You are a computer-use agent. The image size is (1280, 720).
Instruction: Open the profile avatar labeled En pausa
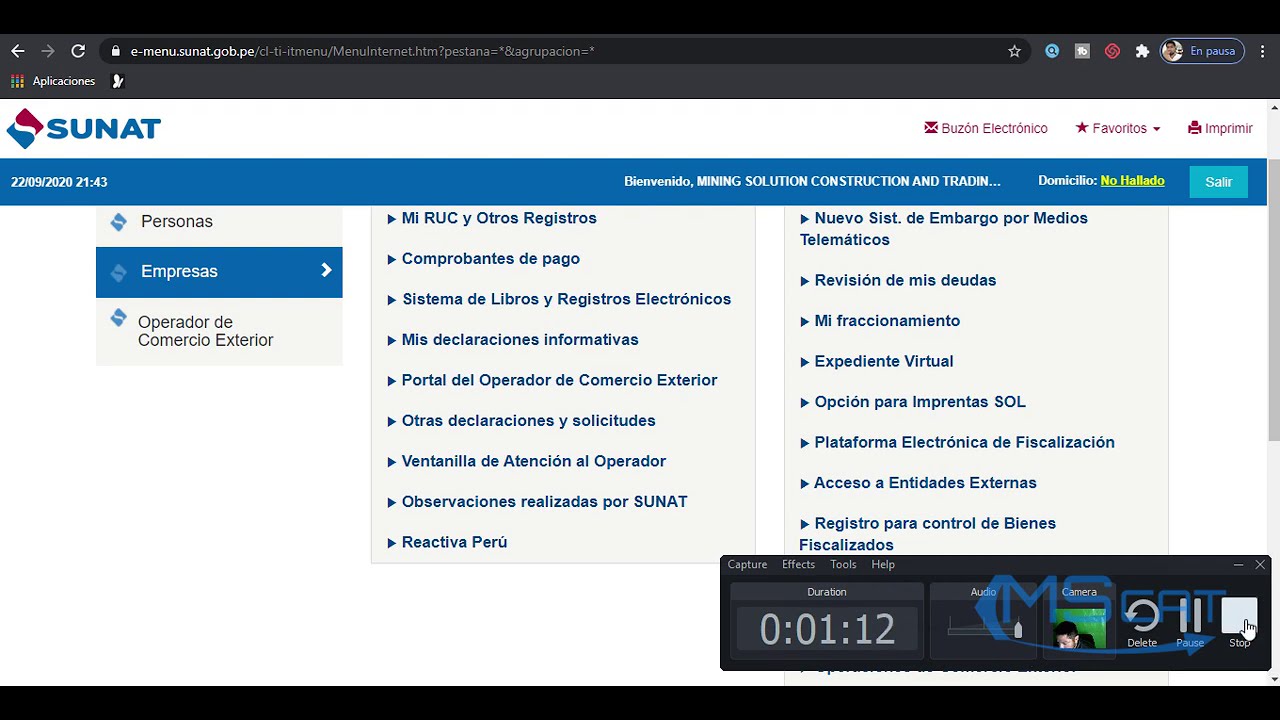(1201, 51)
